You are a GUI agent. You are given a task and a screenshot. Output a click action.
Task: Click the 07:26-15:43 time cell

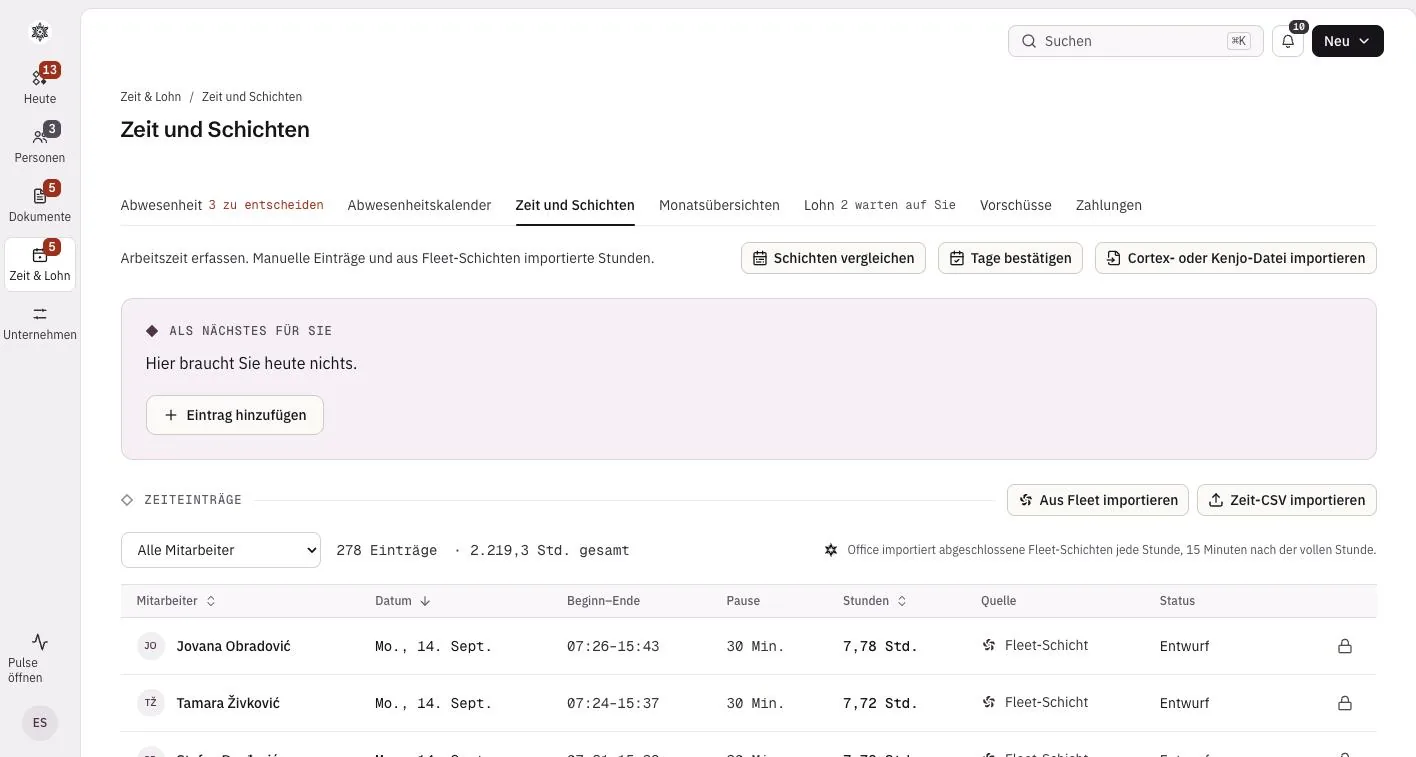coord(613,646)
